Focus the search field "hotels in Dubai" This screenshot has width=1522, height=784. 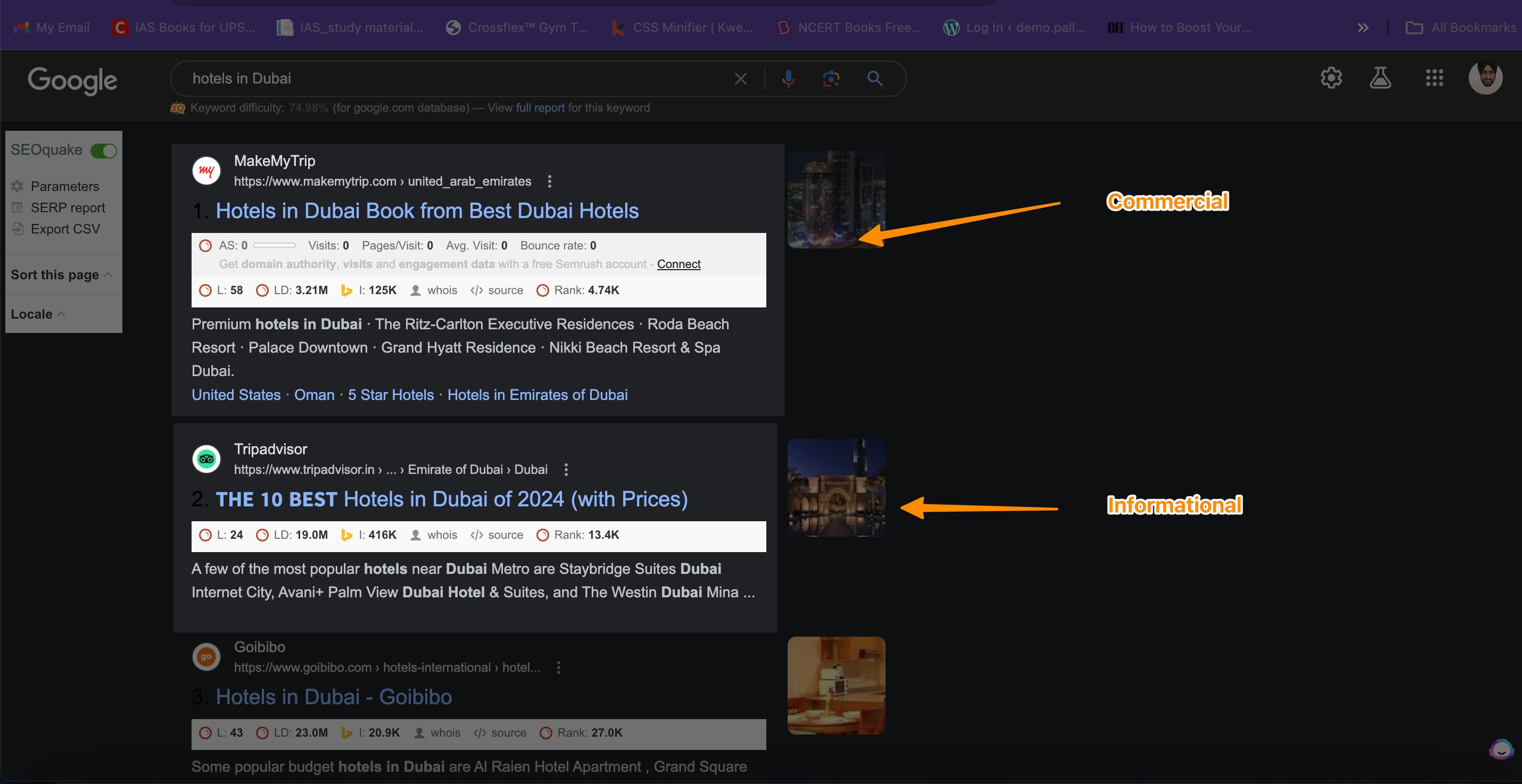pos(455,79)
